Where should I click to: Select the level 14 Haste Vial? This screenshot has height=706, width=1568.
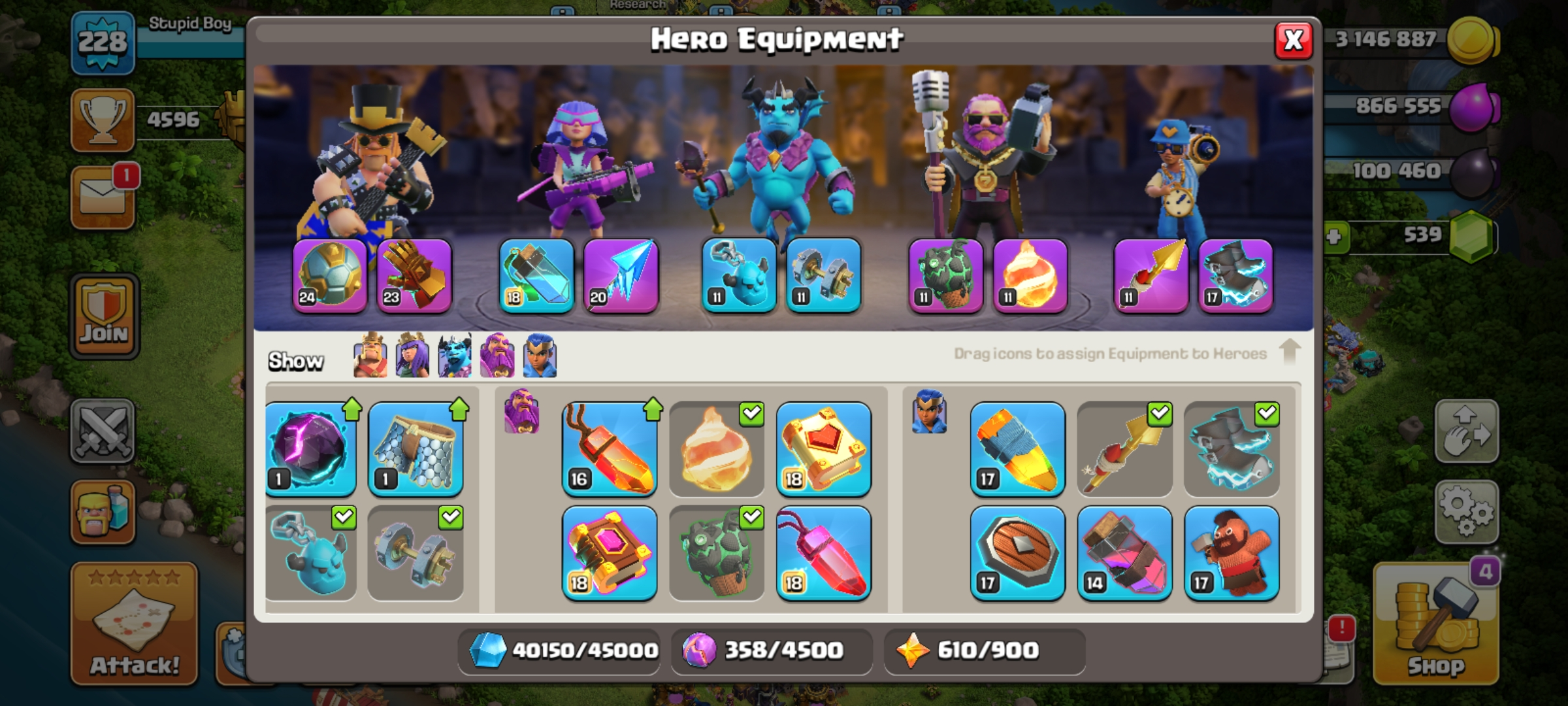[1124, 553]
